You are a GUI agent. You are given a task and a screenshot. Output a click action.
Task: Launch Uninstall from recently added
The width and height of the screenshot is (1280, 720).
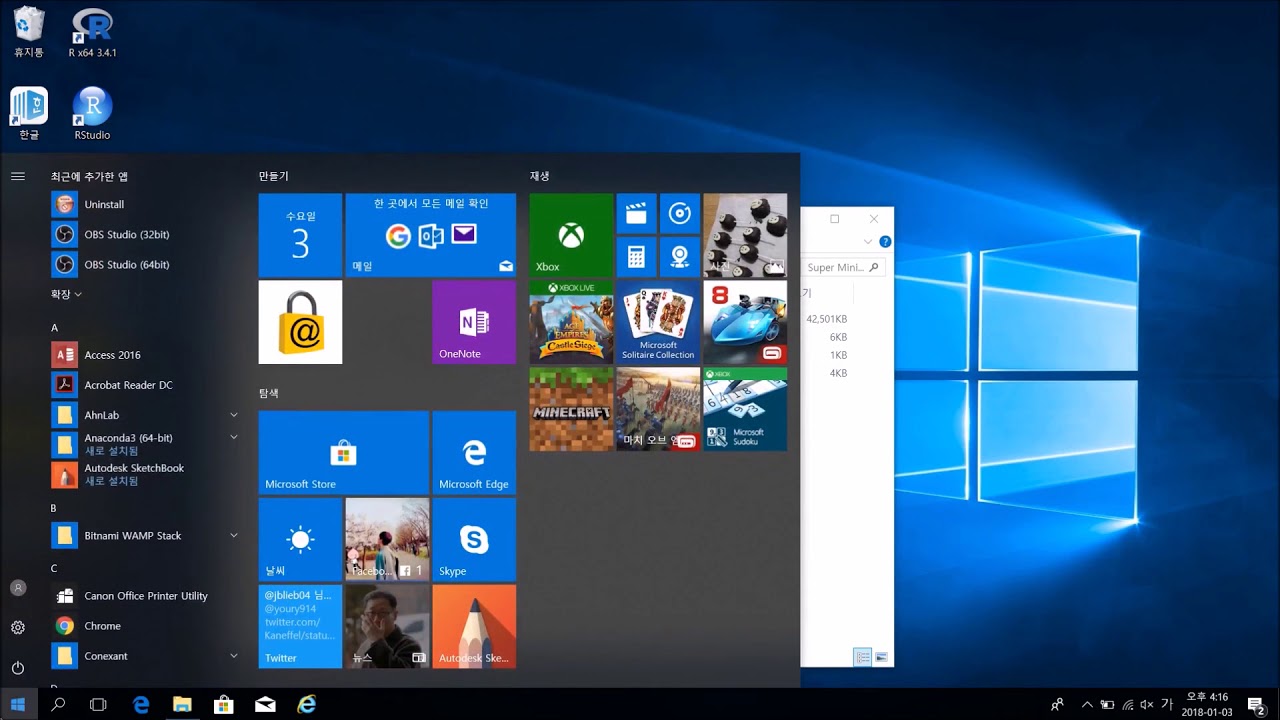click(148, 204)
